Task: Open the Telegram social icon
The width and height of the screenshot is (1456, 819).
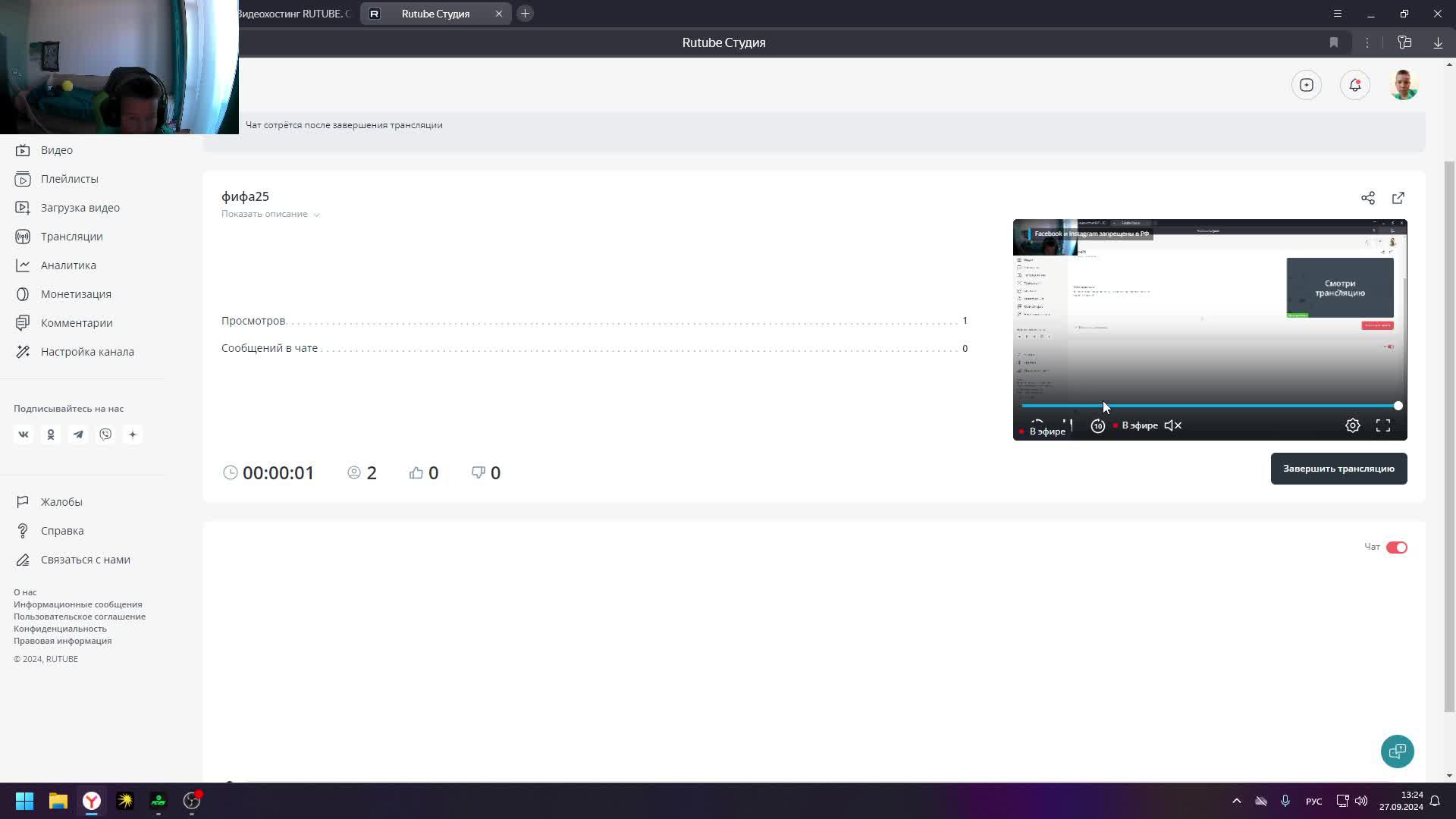Action: click(78, 435)
